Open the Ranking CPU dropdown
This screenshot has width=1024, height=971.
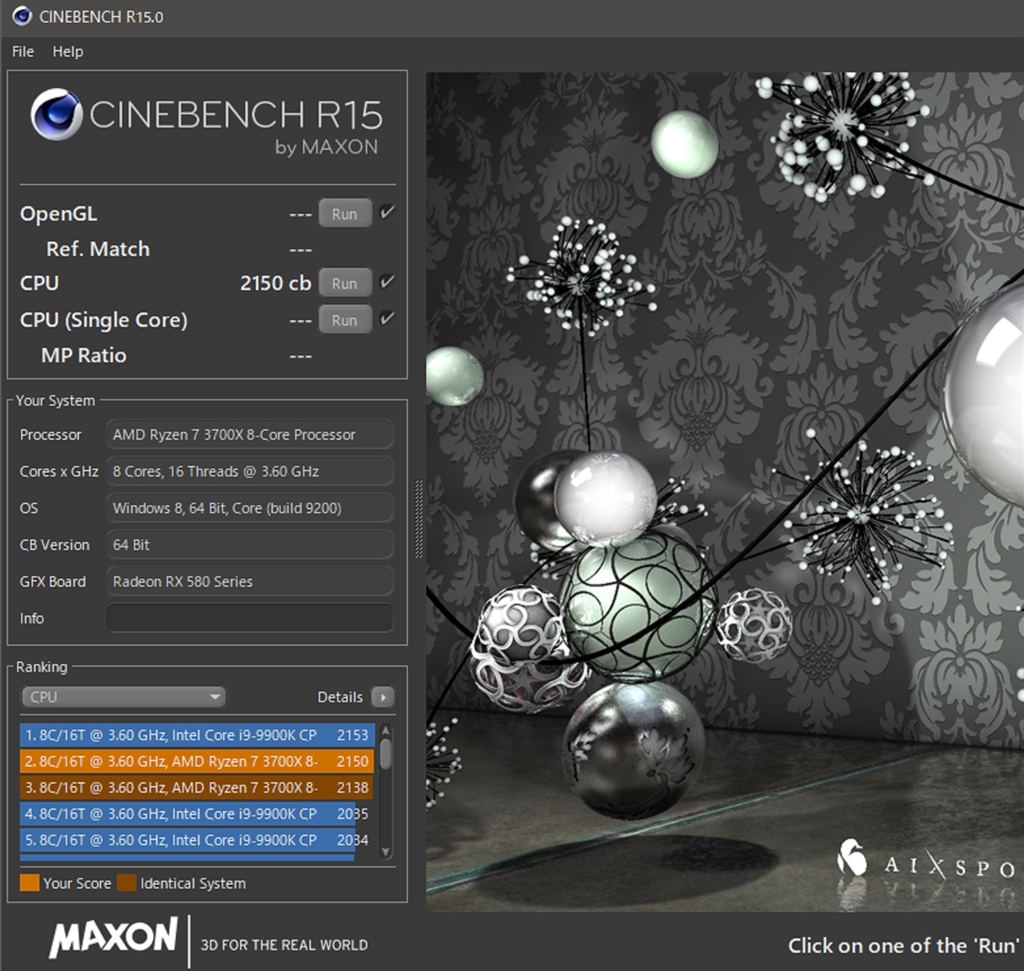point(123,697)
